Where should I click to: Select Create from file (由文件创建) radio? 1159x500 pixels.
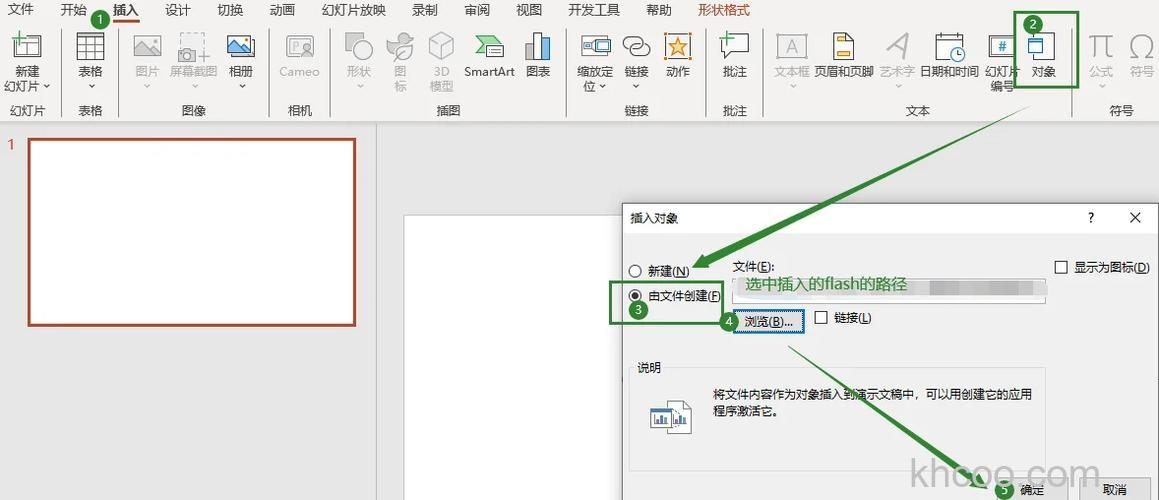(634, 296)
